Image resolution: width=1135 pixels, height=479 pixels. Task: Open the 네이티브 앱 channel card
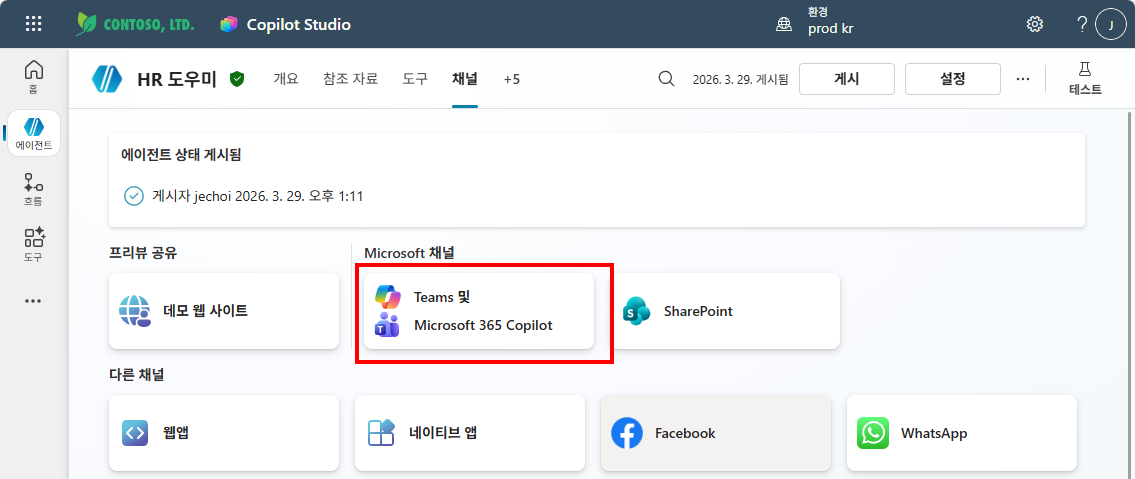tap(470, 433)
